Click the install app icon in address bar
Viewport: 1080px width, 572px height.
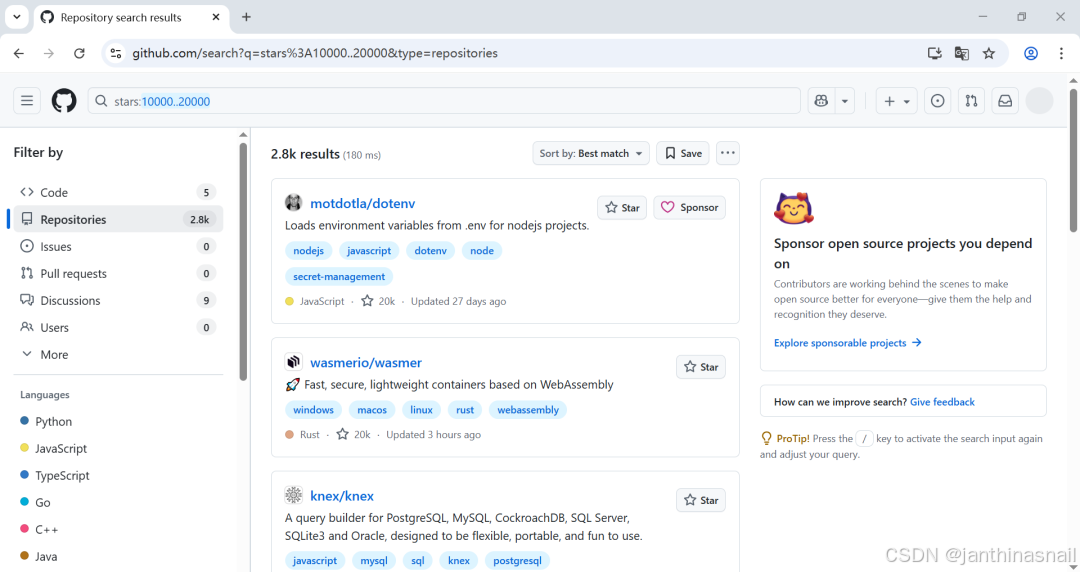pyautogui.click(x=935, y=53)
